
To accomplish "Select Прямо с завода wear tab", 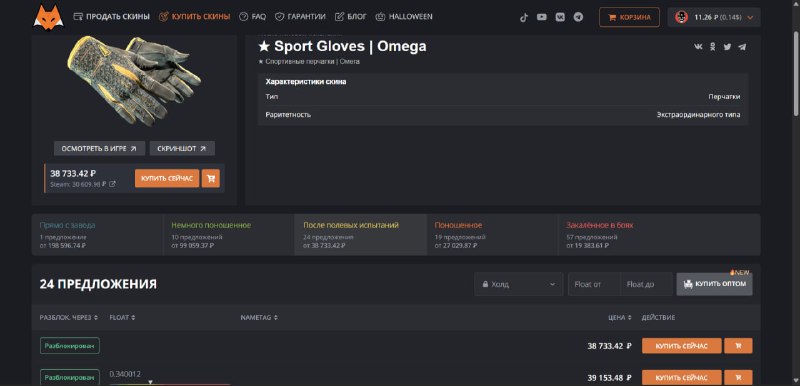I will [x=97, y=235].
